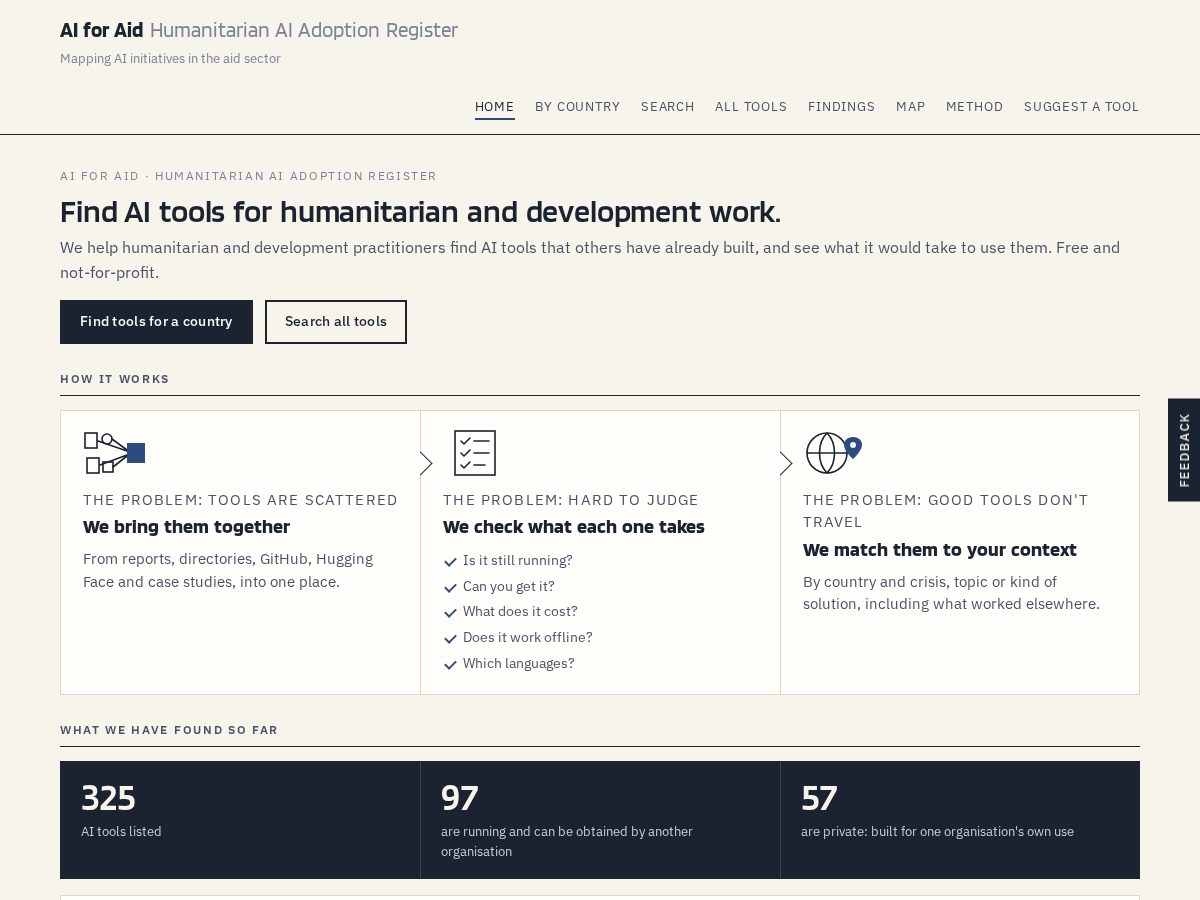Screen dimensions: 1200x900
Task: Click the 325 statistic number
Action: pos(108,798)
